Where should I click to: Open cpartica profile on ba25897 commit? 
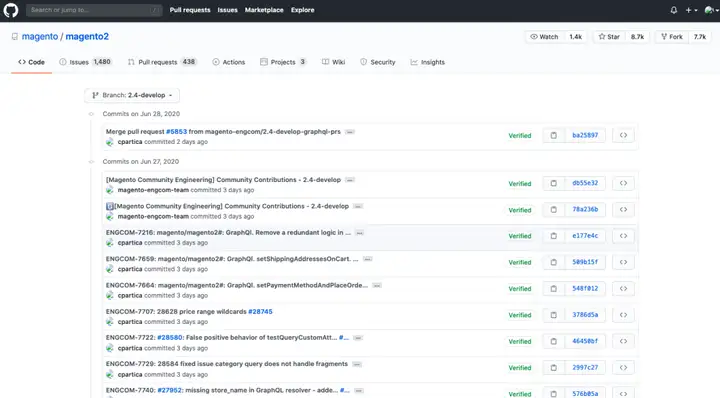click(x=130, y=142)
